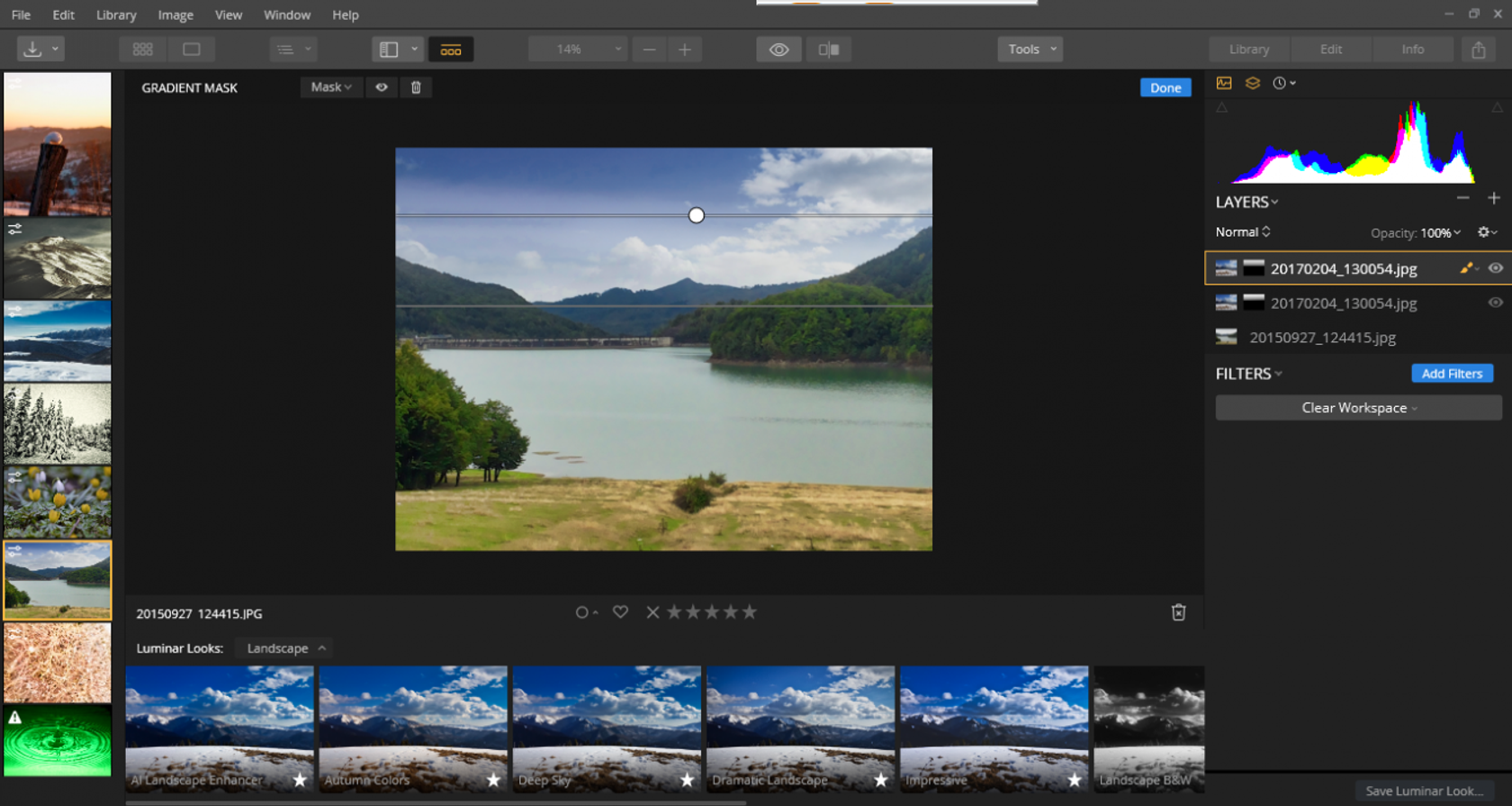This screenshot has width=1512, height=806.
Task: Click the share export icon
Action: [1478, 50]
